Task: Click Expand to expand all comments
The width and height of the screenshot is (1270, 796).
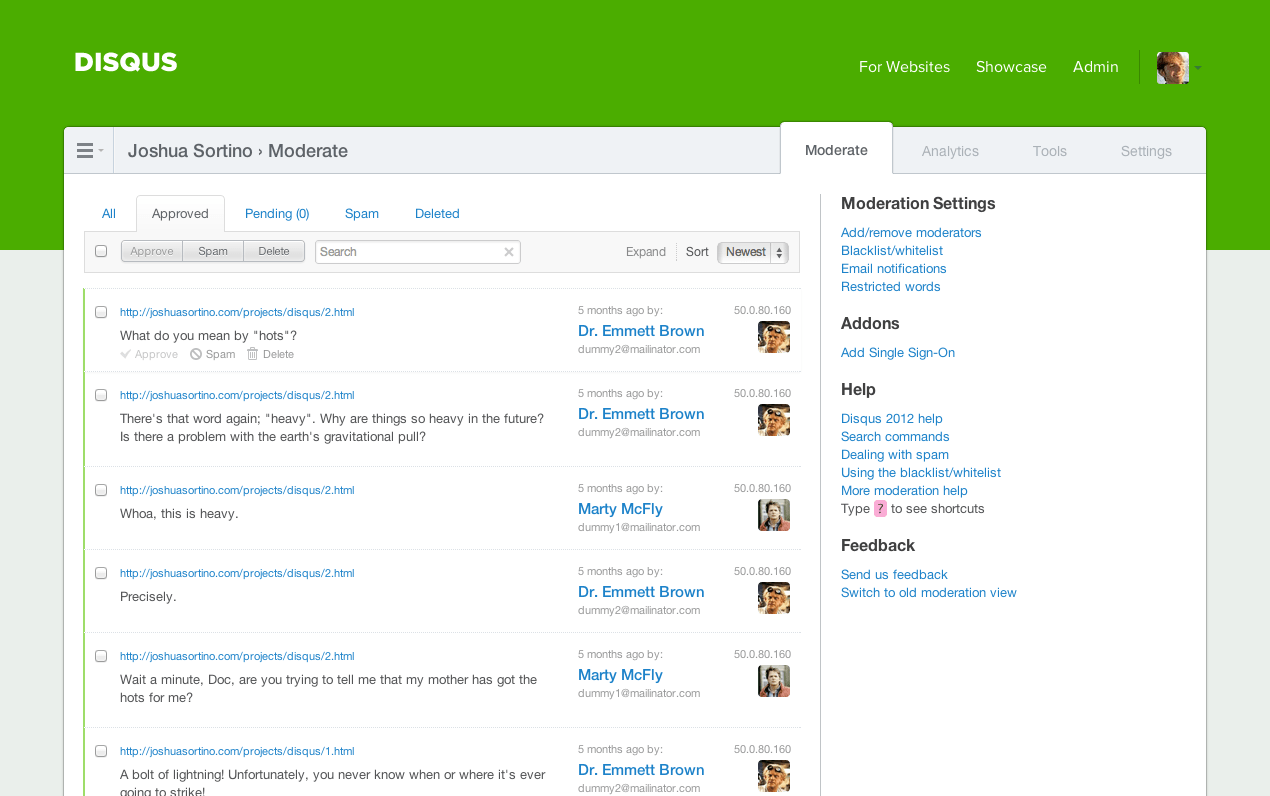Action: click(x=646, y=252)
